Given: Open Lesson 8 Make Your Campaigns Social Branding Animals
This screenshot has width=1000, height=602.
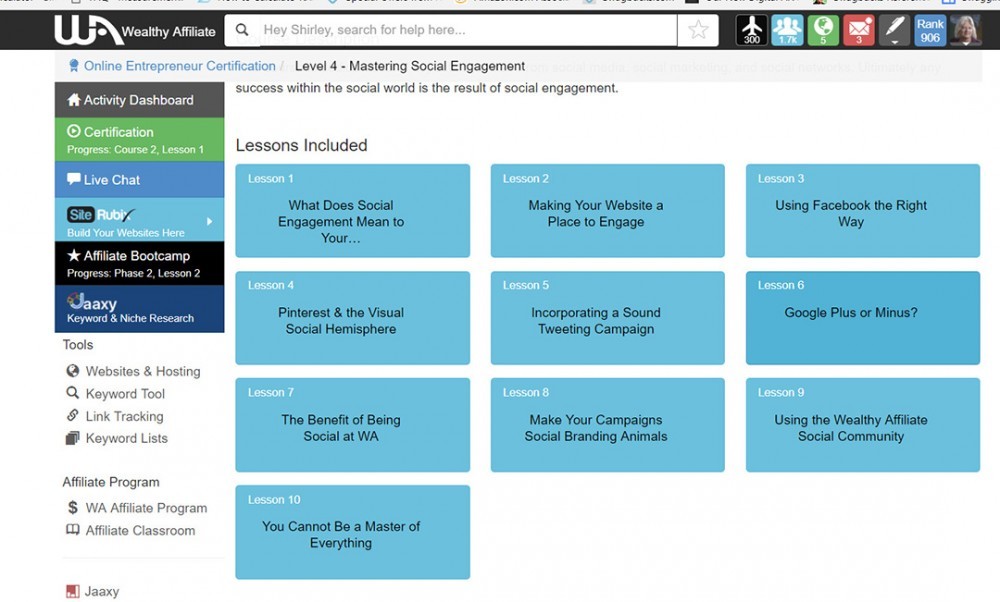Looking at the screenshot, I should point(608,425).
